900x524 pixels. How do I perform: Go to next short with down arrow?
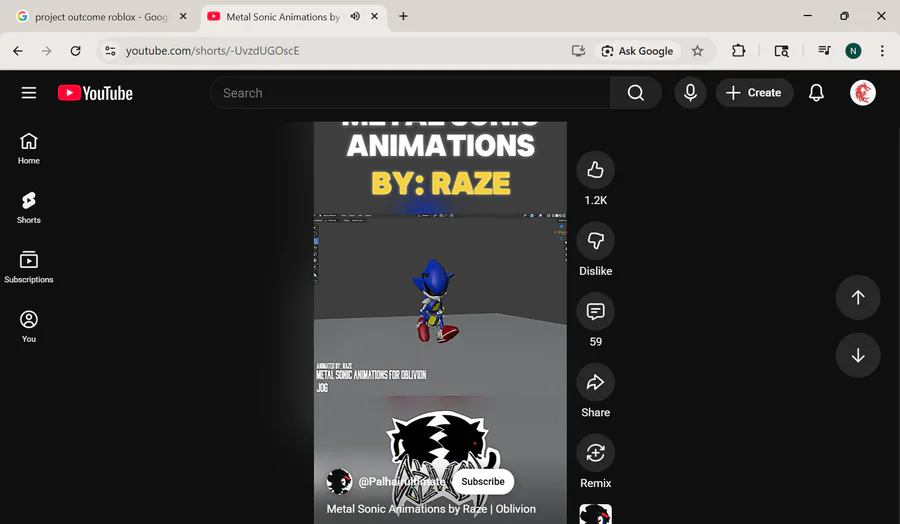[x=858, y=355]
